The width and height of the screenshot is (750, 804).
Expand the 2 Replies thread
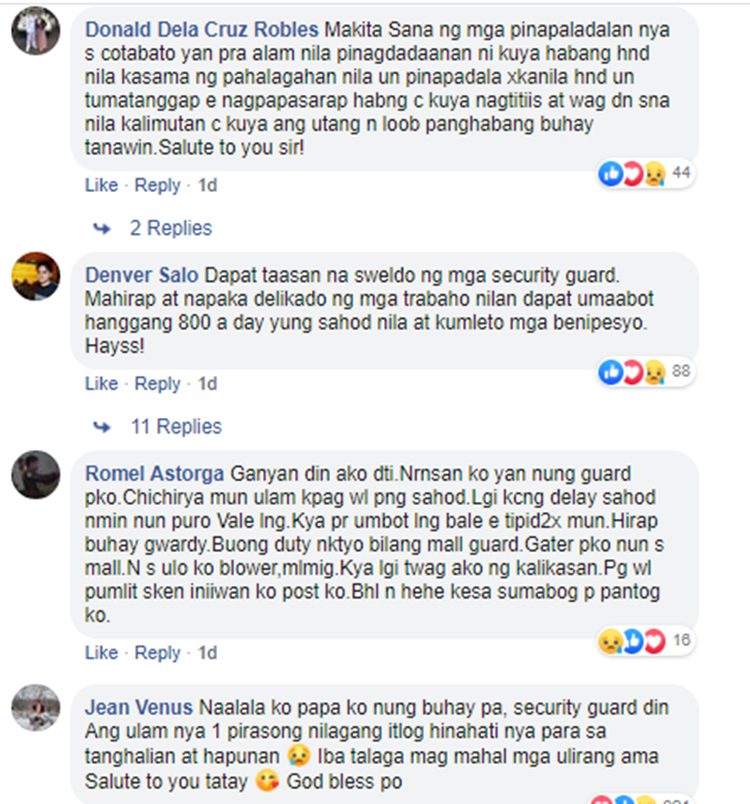pos(171,228)
